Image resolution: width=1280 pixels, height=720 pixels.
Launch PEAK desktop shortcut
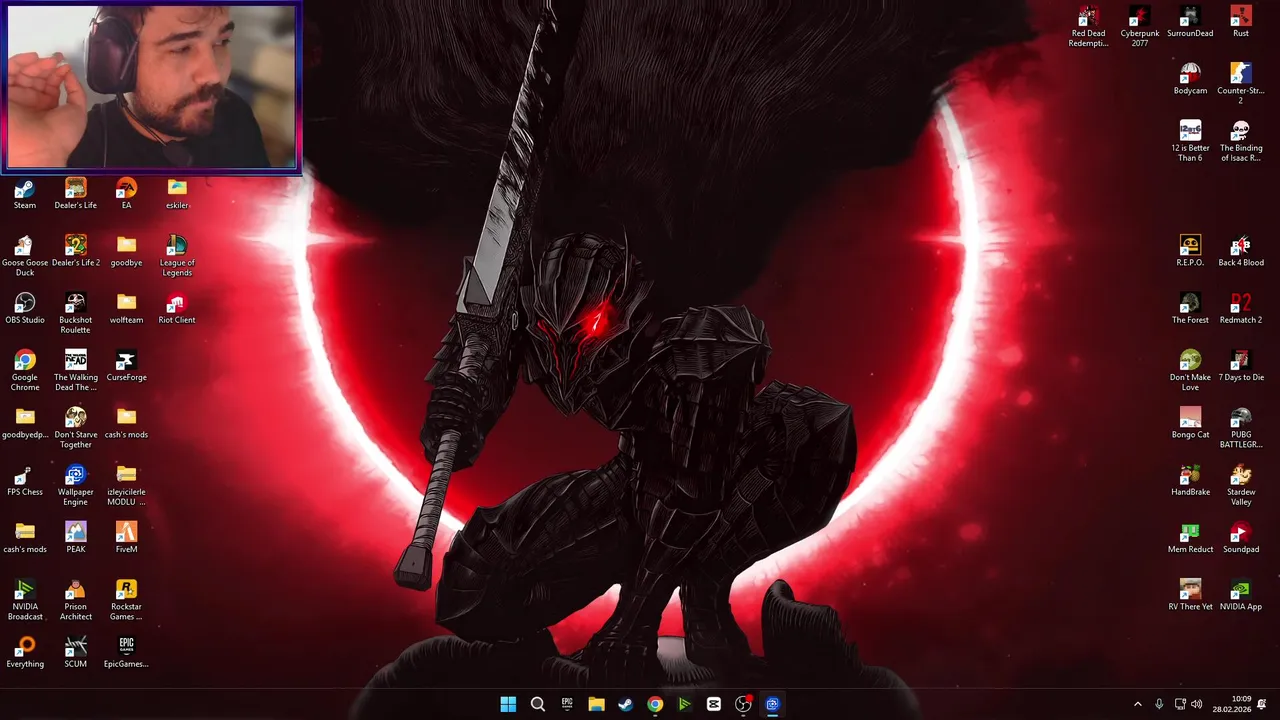click(76, 538)
